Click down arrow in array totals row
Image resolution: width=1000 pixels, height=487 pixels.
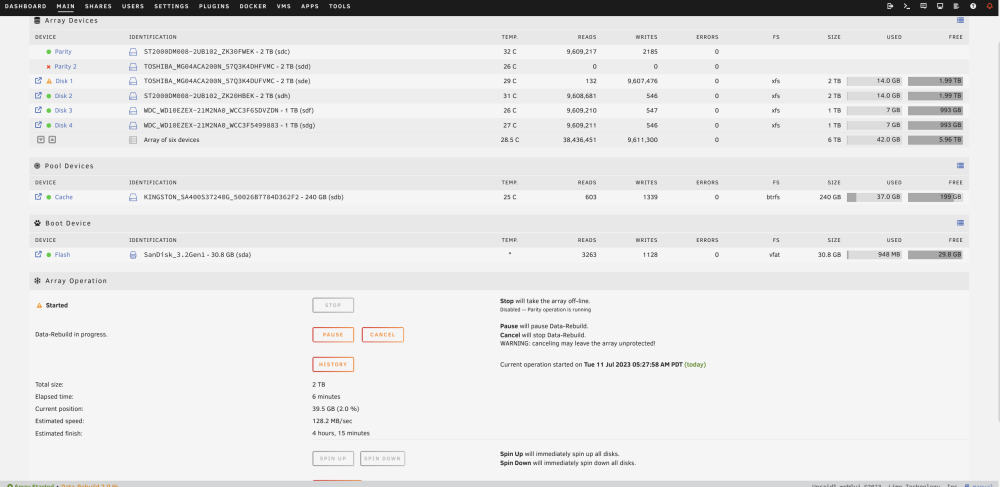[41, 140]
